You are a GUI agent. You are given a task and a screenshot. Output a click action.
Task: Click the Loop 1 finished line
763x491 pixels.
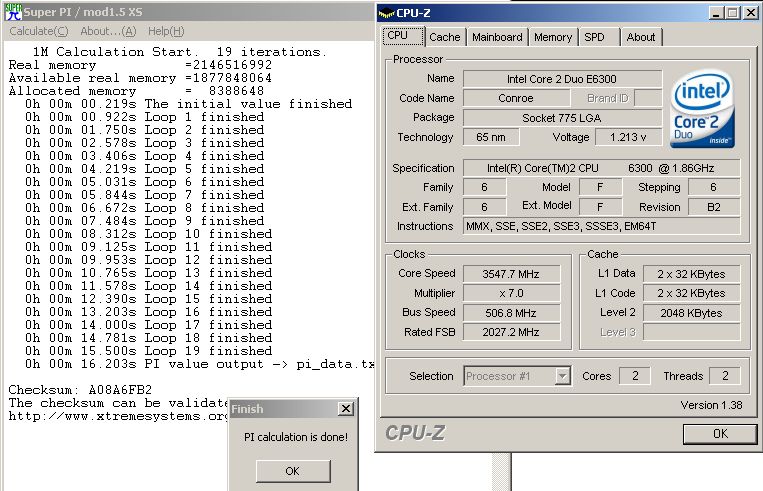point(145,117)
